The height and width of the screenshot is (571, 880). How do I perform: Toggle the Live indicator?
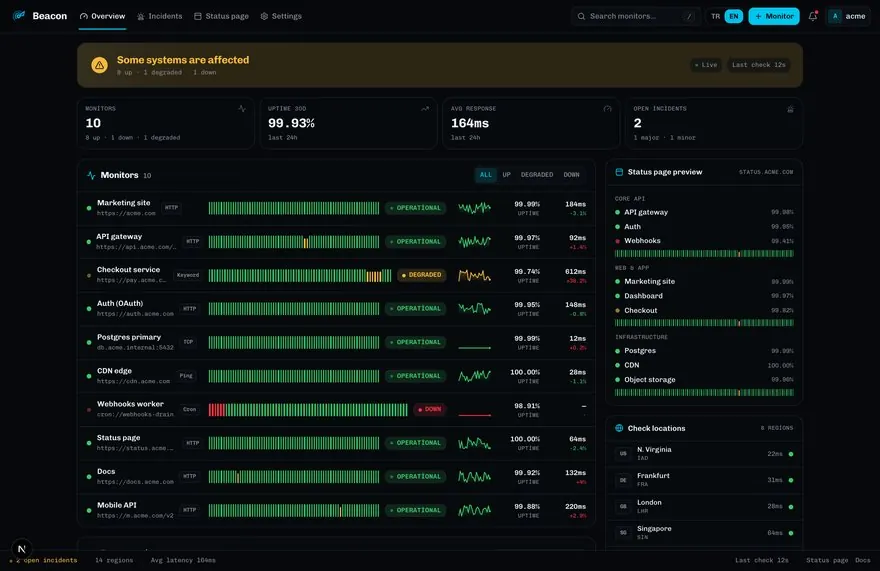click(x=706, y=65)
